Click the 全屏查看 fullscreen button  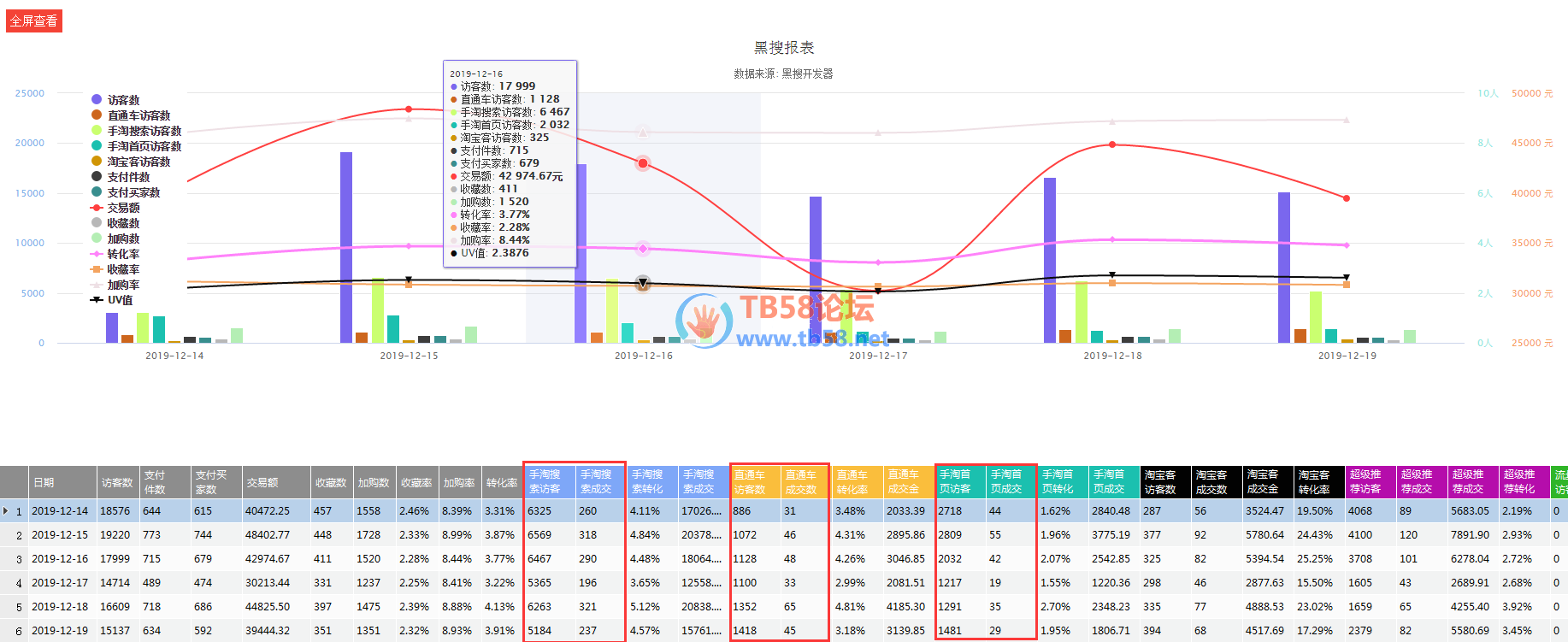(34, 21)
